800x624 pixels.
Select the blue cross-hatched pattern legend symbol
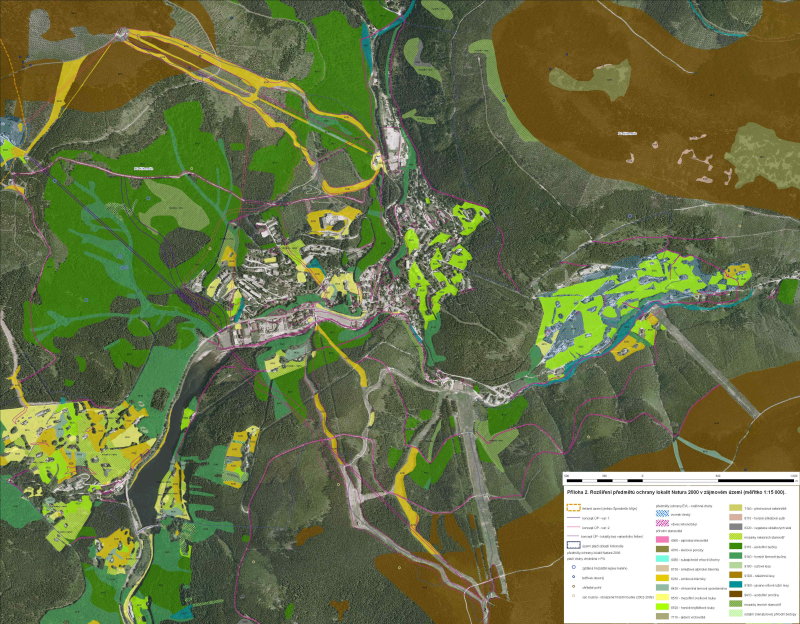[662, 513]
